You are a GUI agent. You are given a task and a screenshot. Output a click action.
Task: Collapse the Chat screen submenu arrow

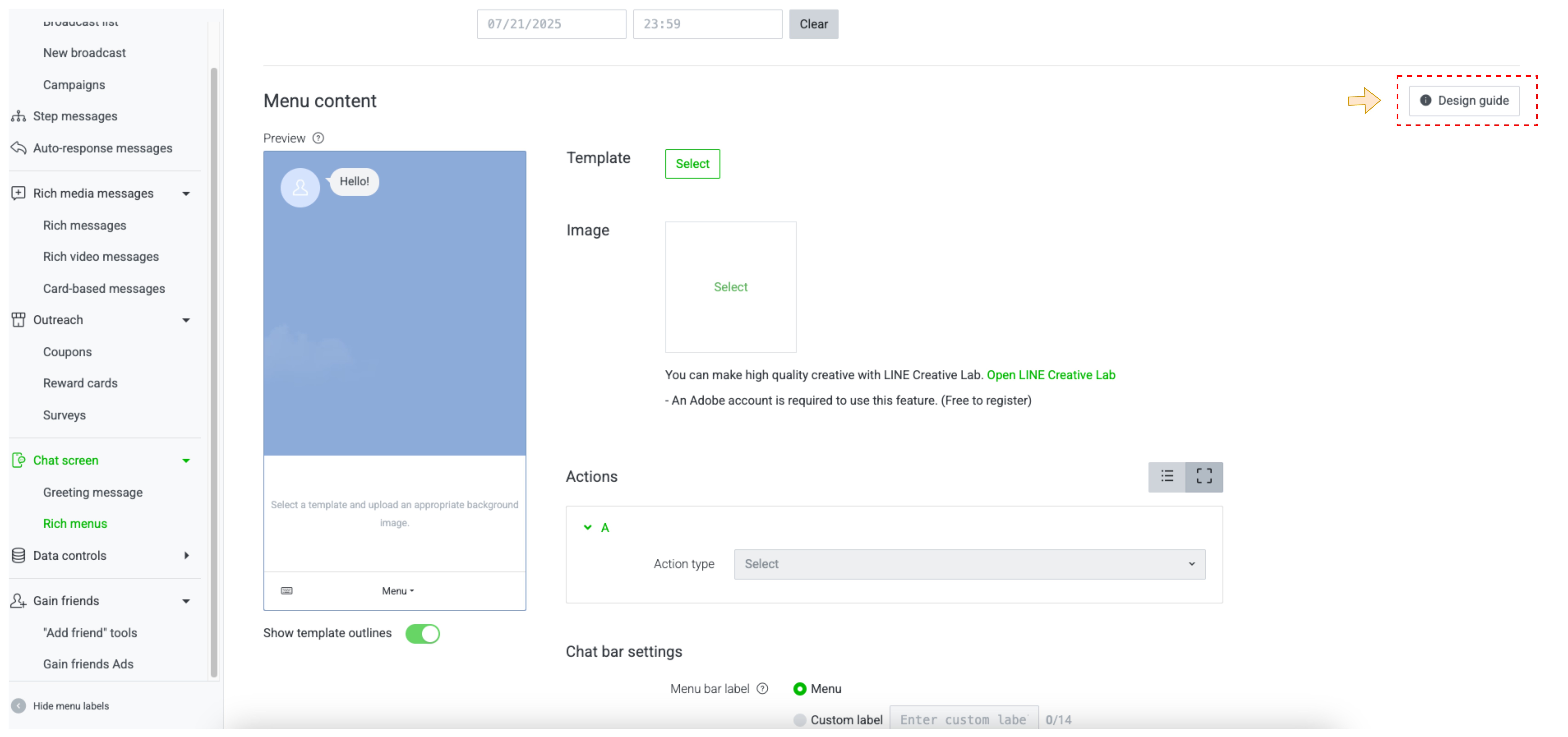(186, 461)
